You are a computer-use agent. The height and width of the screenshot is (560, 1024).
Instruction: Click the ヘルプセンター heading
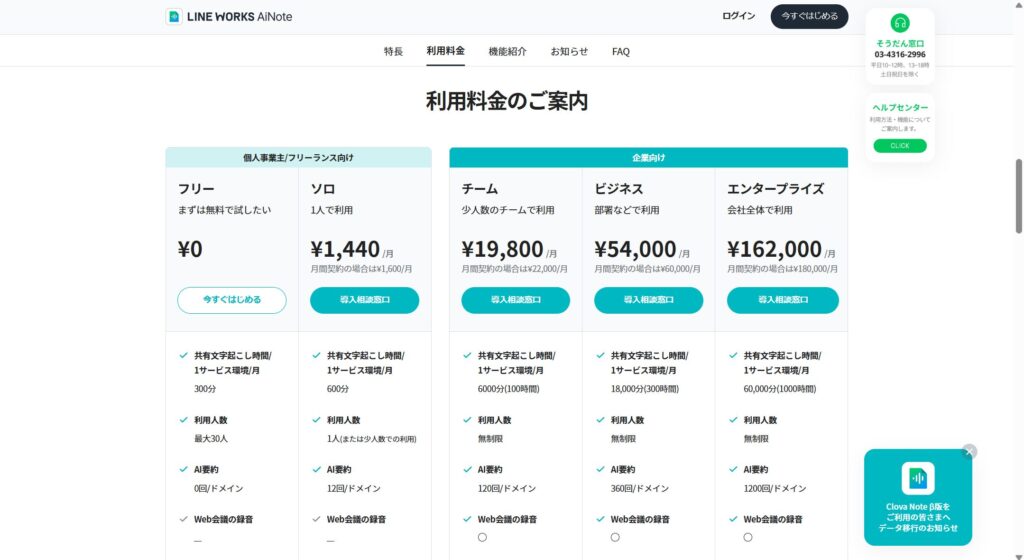[900, 108]
